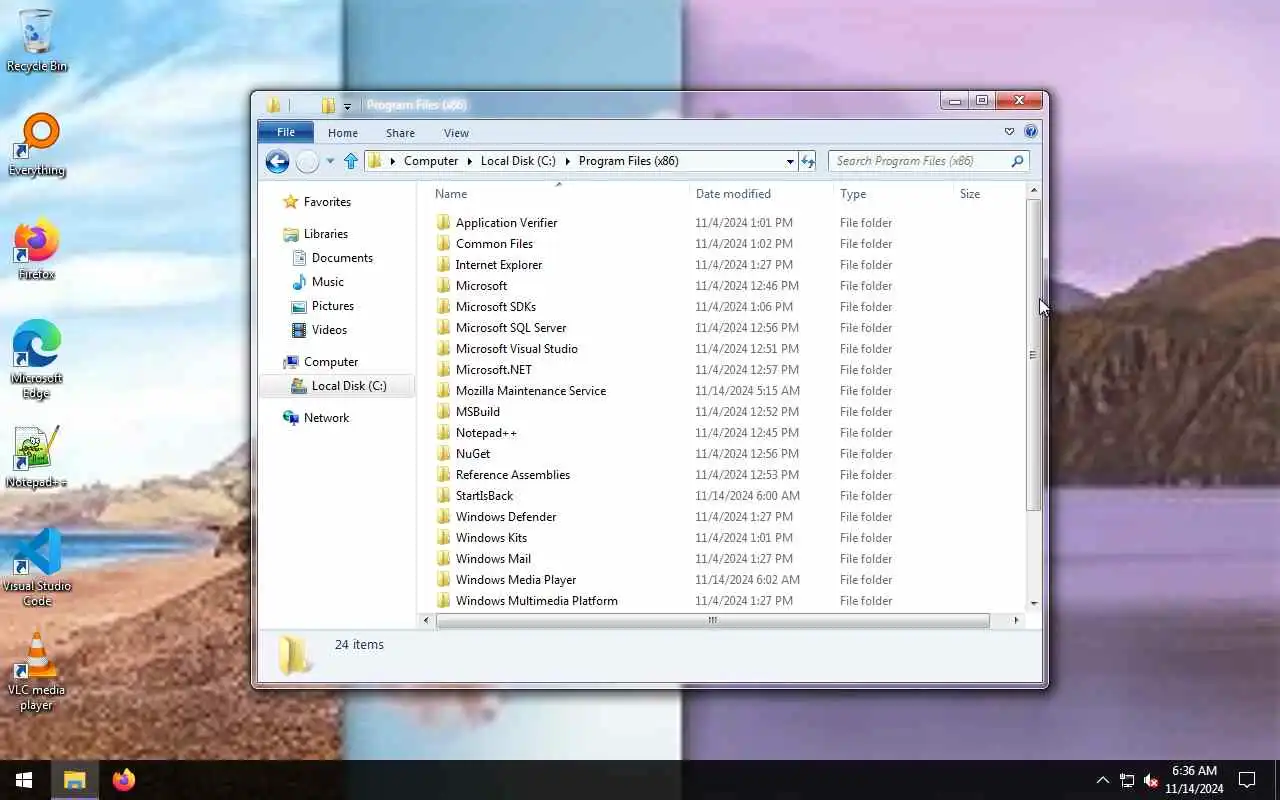Click the New folder quick access icon
1280x800 pixels.
[328, 105]
